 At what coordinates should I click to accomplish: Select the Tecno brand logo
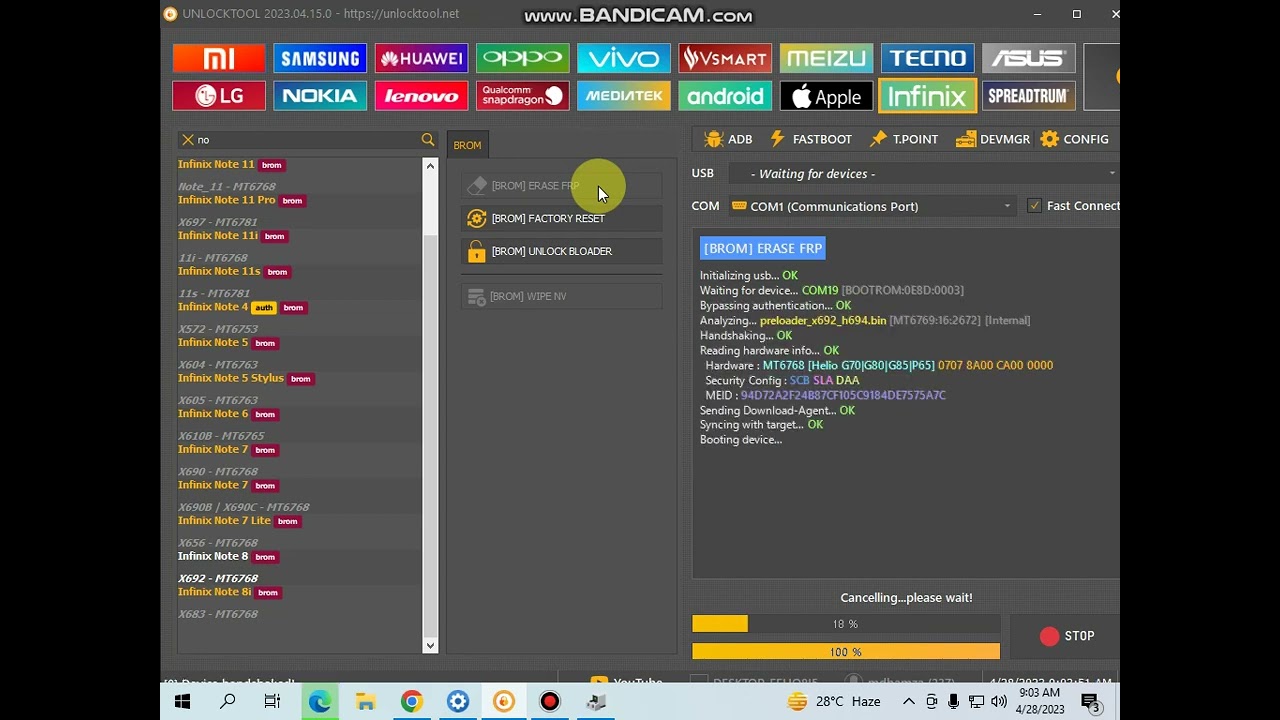click(928, 58)
